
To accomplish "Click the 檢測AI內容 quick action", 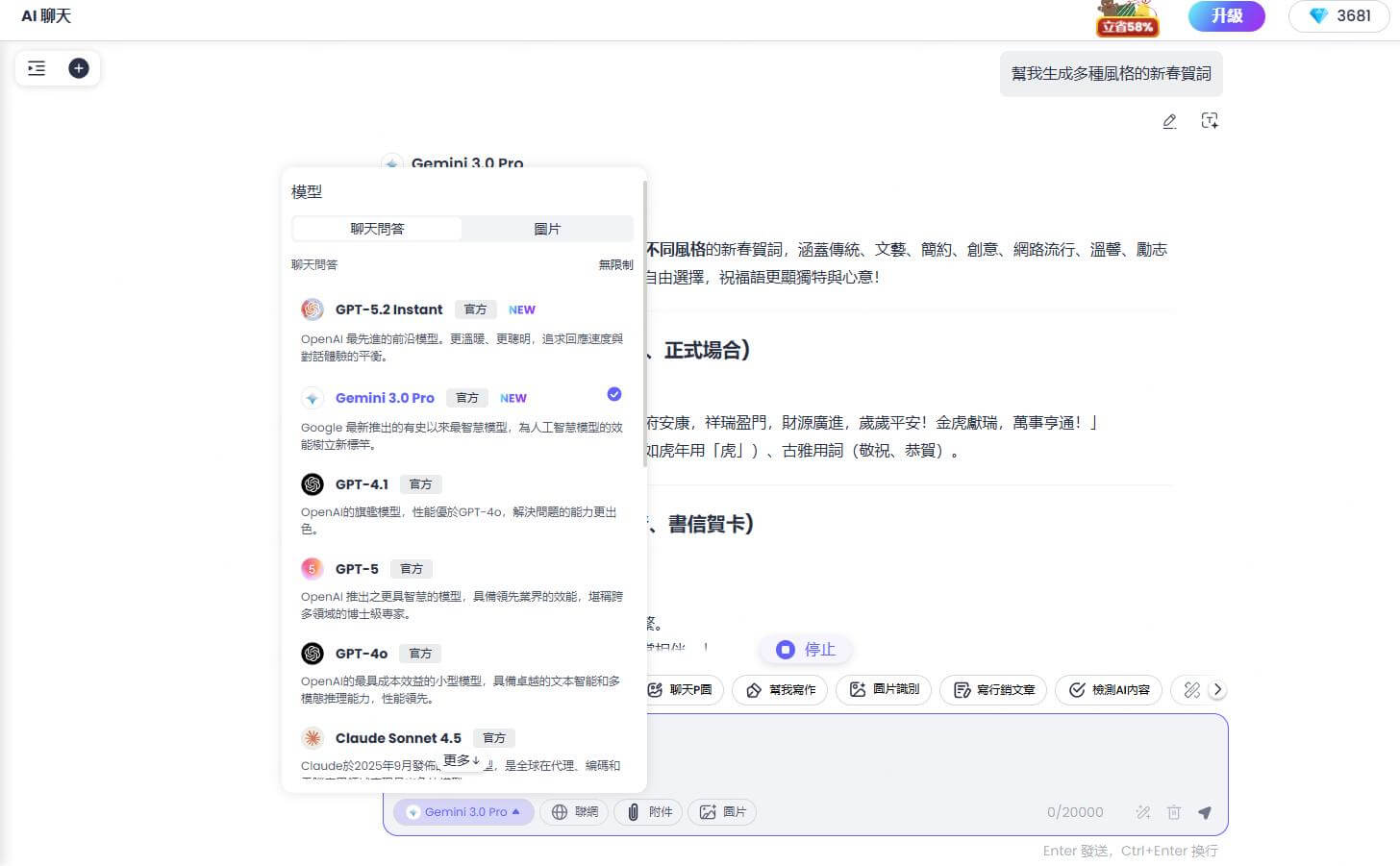I will 1109,690.
